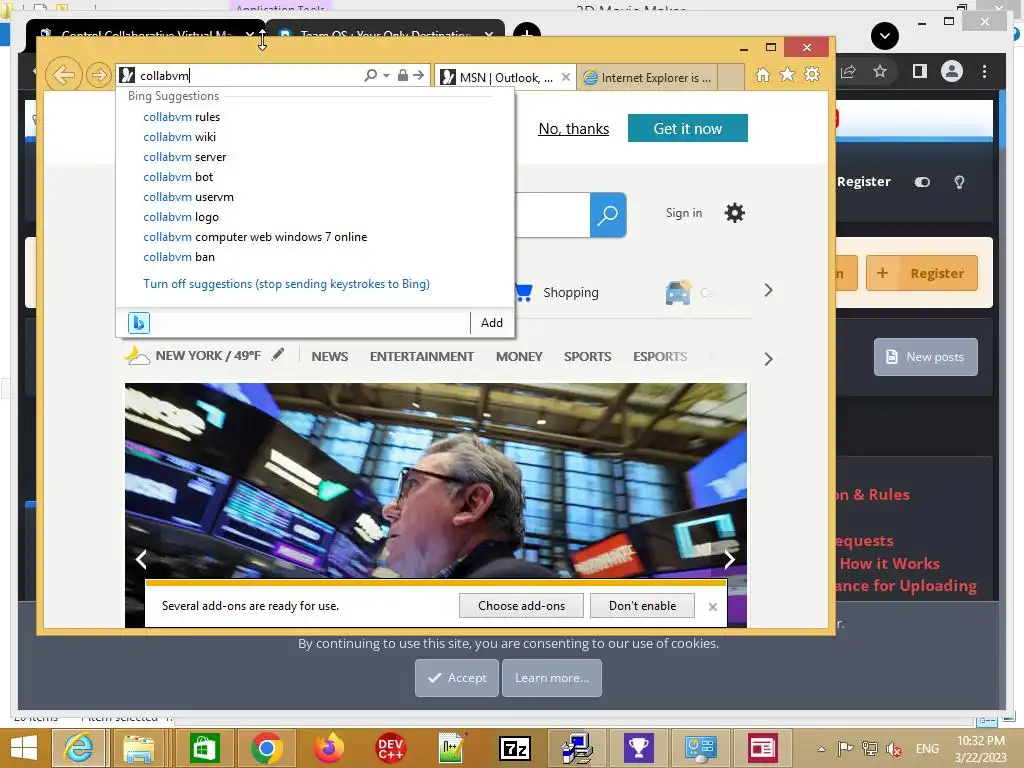Screen dimensions: 1024x768
Task: Select suggestion 'collabvm logo'
Action: pyautogui.click(x=181, y=217)
